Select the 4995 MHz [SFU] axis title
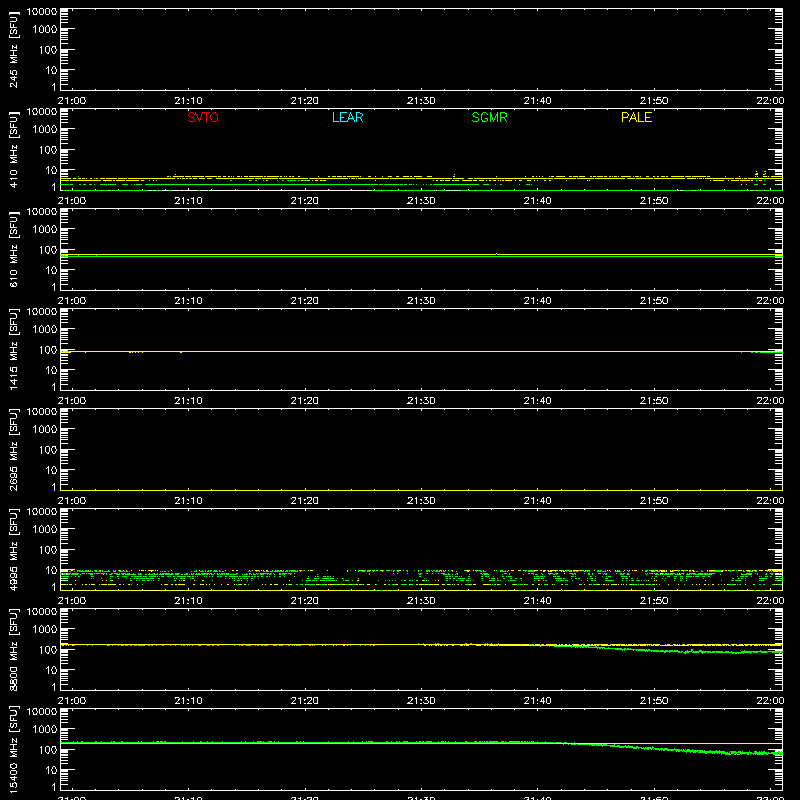 point(14,549)
